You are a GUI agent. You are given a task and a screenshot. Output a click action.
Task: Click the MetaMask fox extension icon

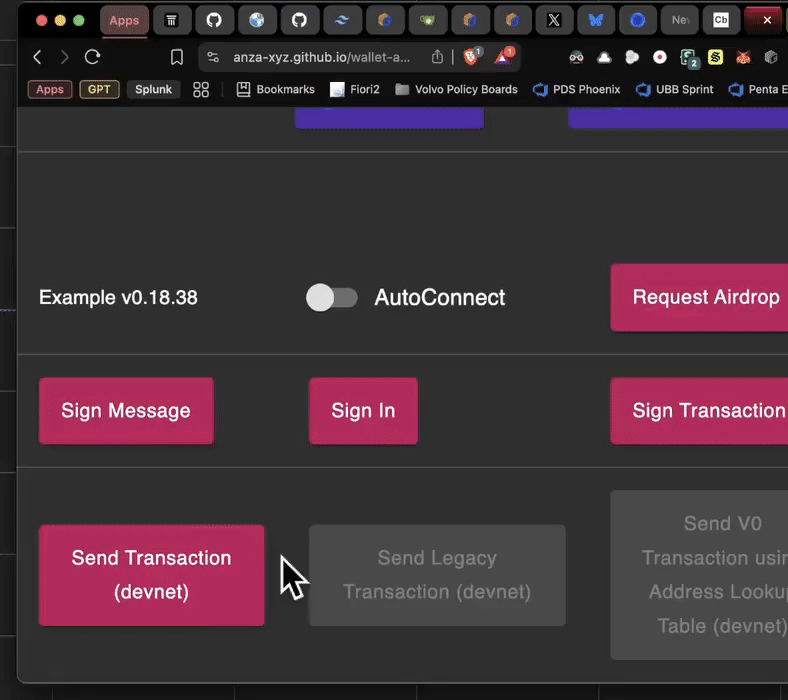pos(743,57)
